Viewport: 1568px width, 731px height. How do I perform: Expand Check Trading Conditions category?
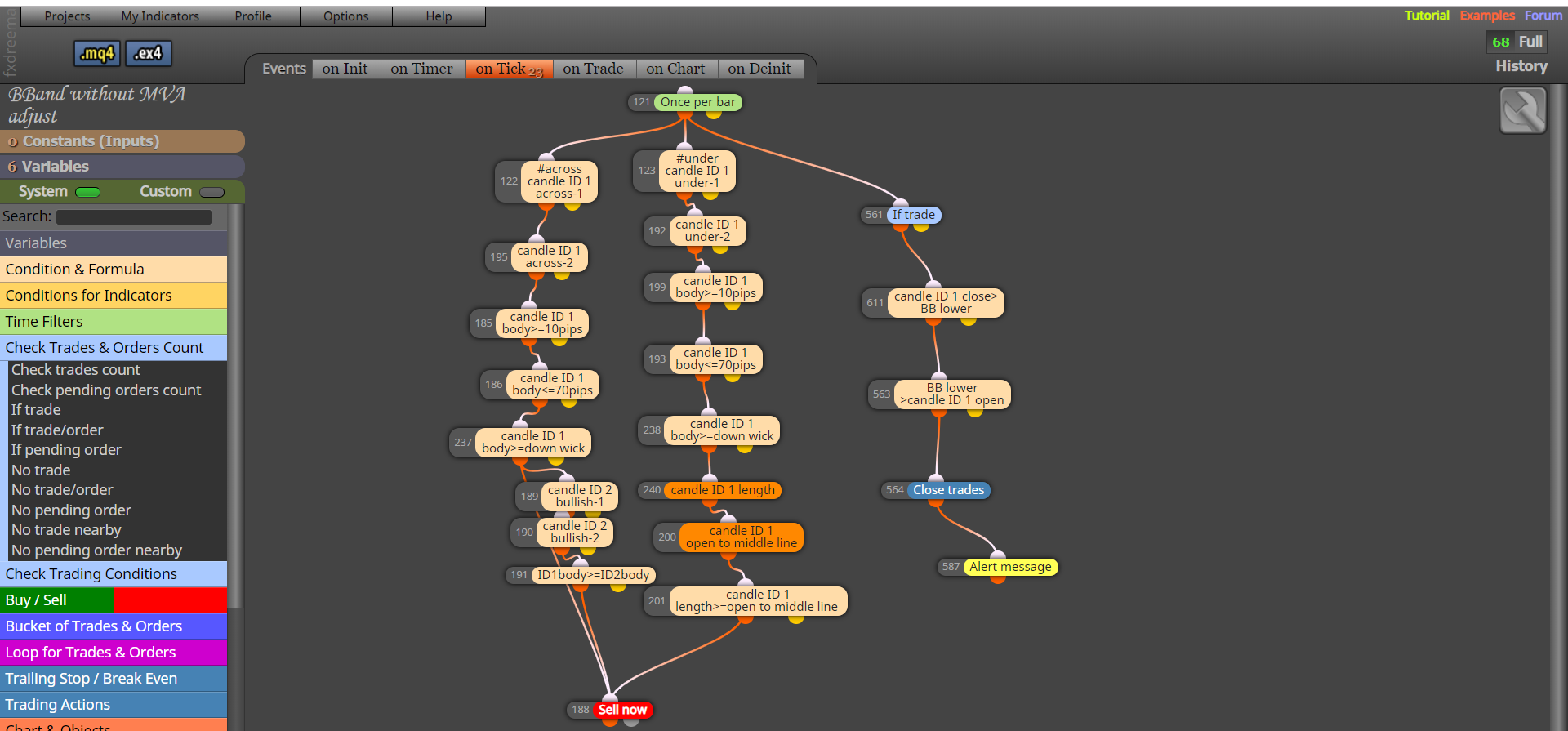coord(114,574)
